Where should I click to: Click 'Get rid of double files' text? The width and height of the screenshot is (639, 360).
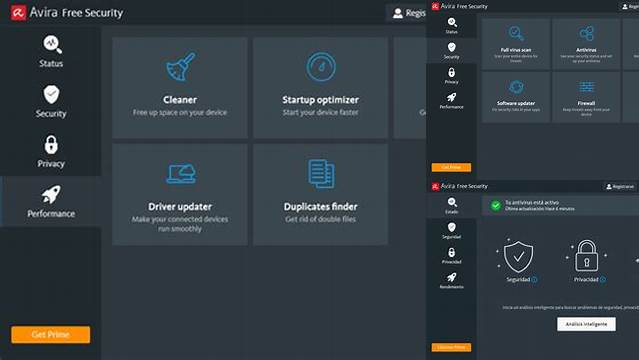click(x=321, y=219)
